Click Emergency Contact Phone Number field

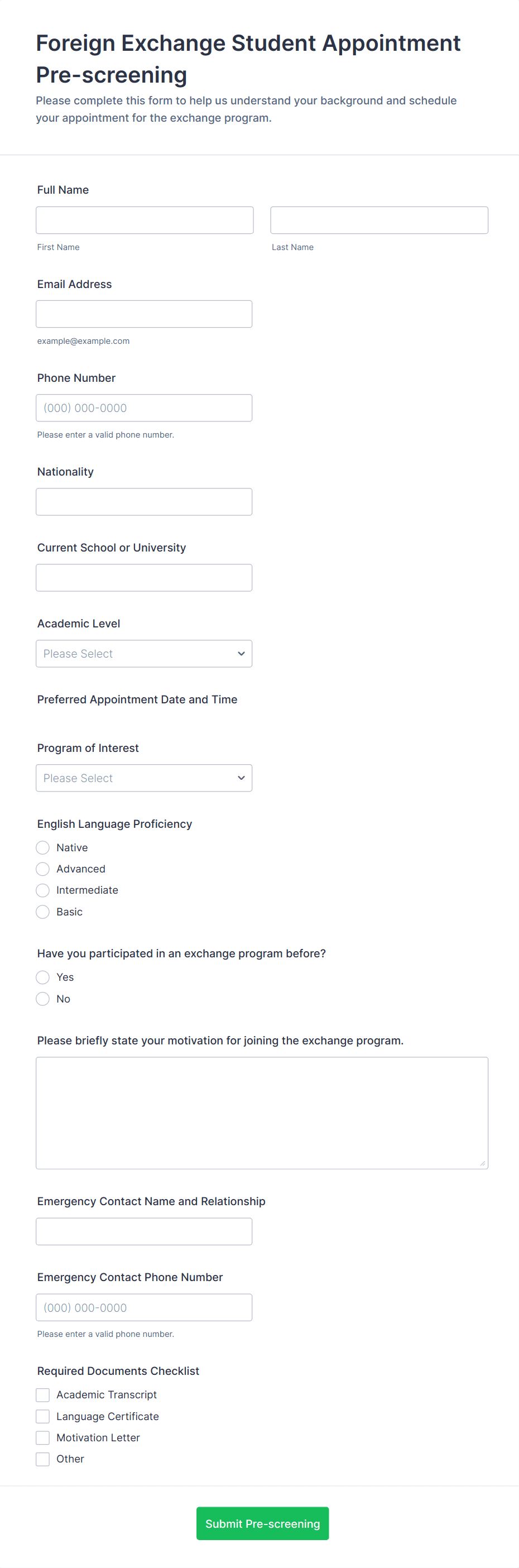click(143, 1307)
